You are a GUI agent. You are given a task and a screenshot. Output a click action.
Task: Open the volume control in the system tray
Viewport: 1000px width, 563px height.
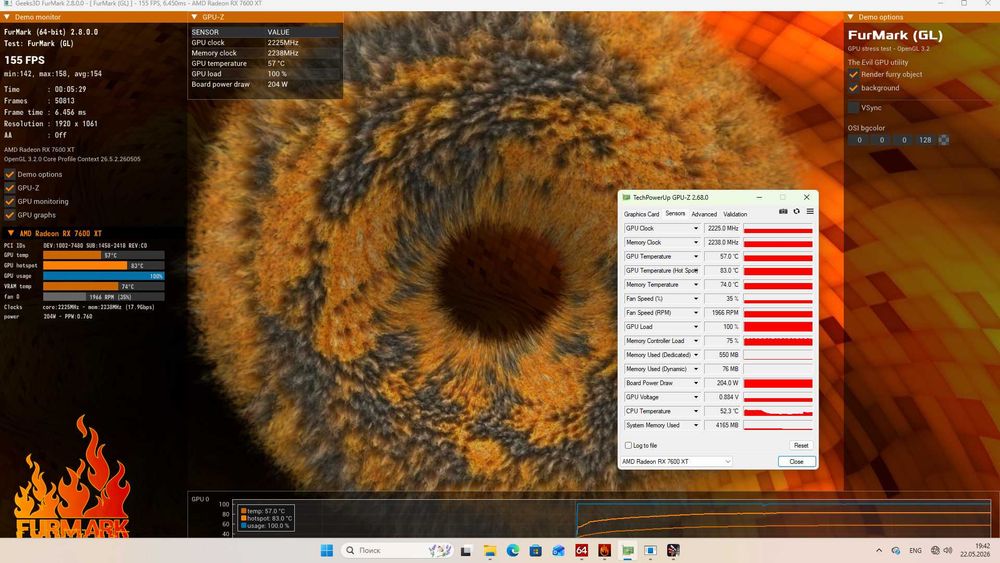948,550
